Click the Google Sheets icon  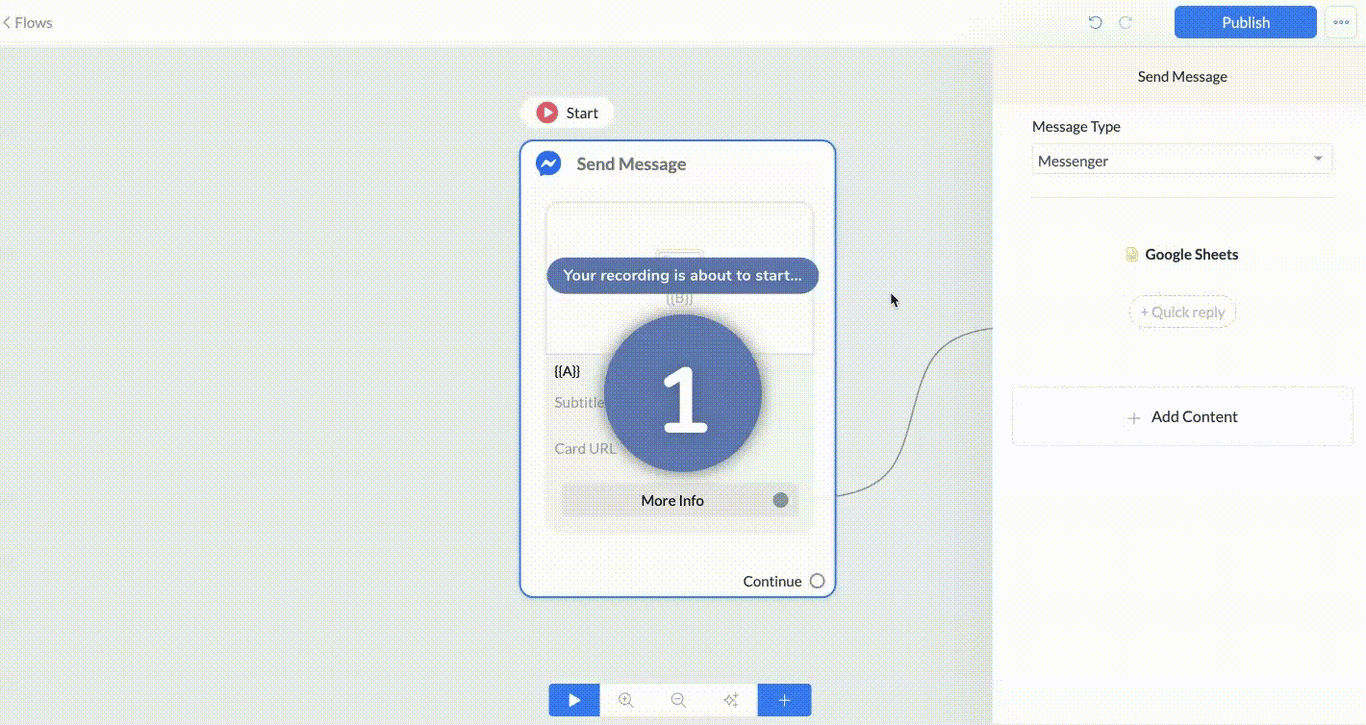pyautogui.click(x=1131, y=254)
